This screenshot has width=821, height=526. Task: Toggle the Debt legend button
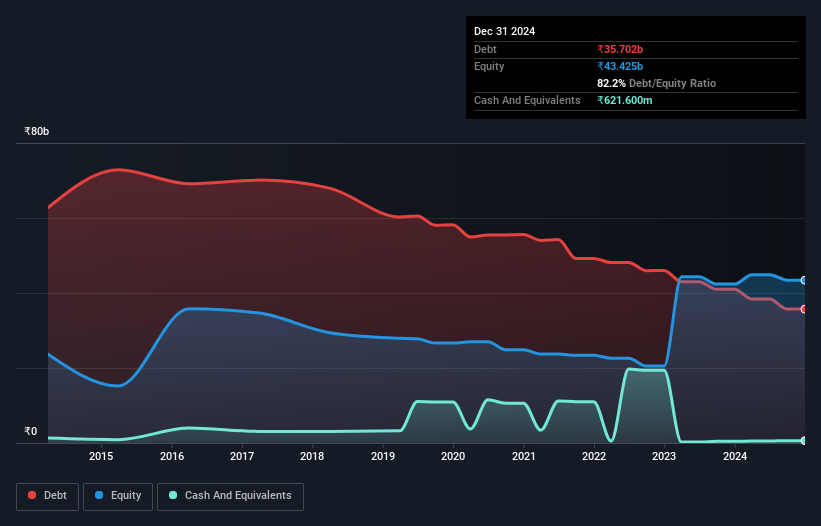coord(48,496)
